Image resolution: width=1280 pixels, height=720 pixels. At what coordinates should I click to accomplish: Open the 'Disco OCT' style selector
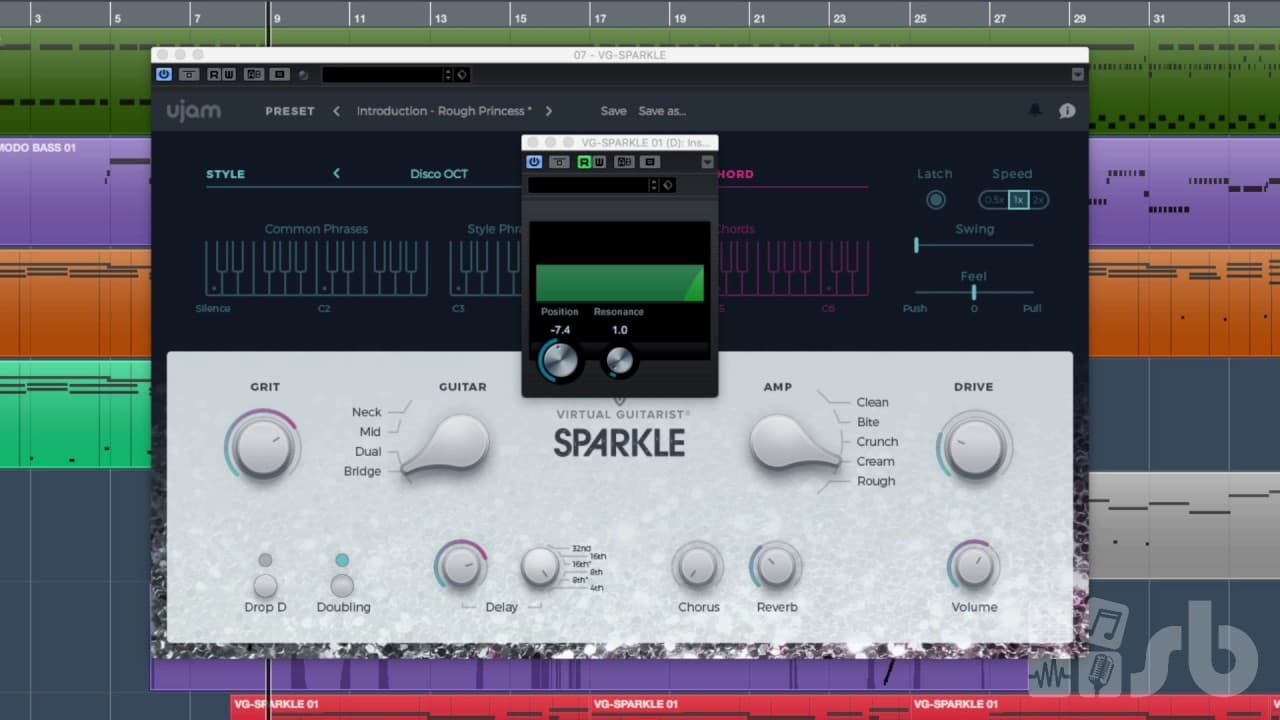(439, 174)
